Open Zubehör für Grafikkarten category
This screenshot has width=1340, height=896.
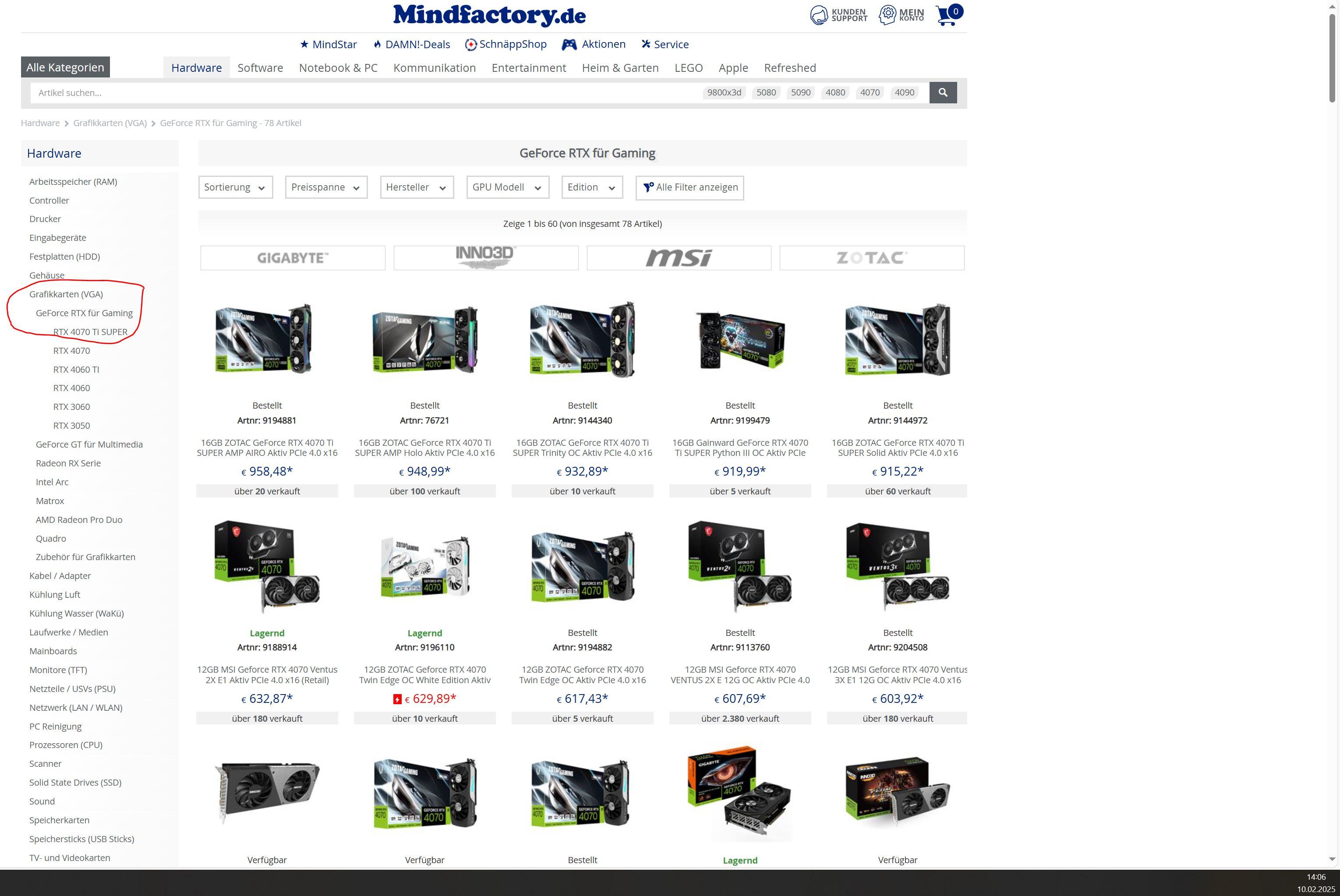coord(86,557)
